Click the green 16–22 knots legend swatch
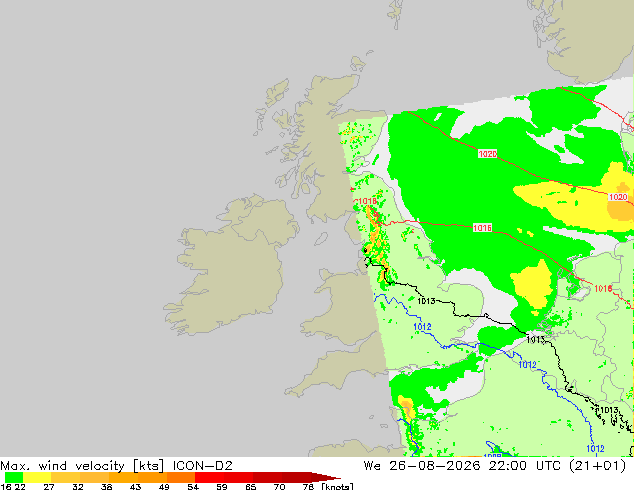Screen dimensions: 634x490 (x=14, y=477)
